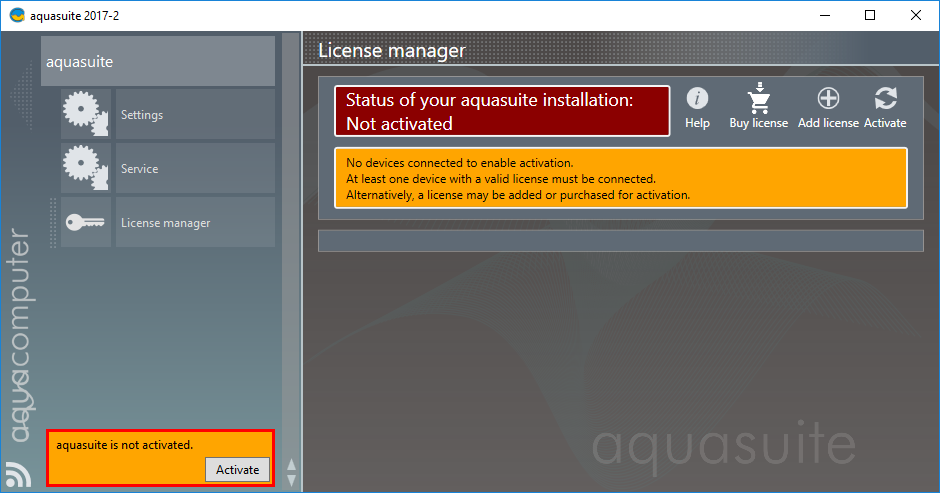Click the sidebar scroll up arrow
940x493 pixels.
pyautogui.click(x=291, y=465)
